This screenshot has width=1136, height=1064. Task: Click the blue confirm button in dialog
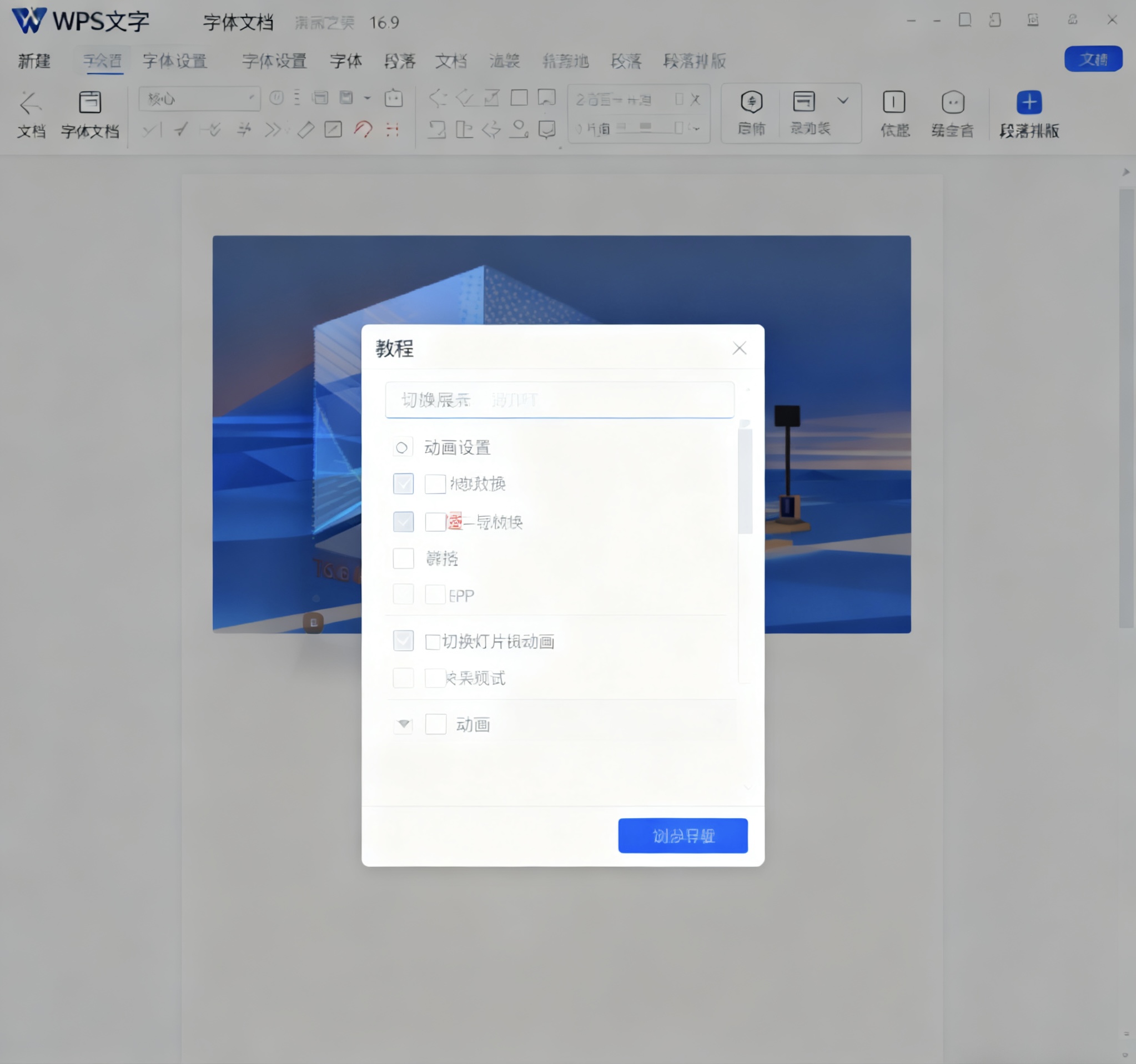(682, 835)
